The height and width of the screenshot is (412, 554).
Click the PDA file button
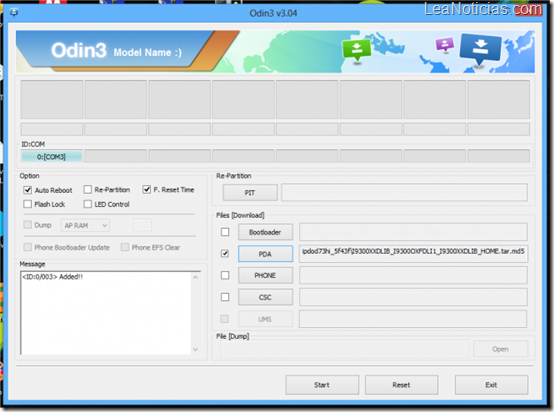(265, 254)
